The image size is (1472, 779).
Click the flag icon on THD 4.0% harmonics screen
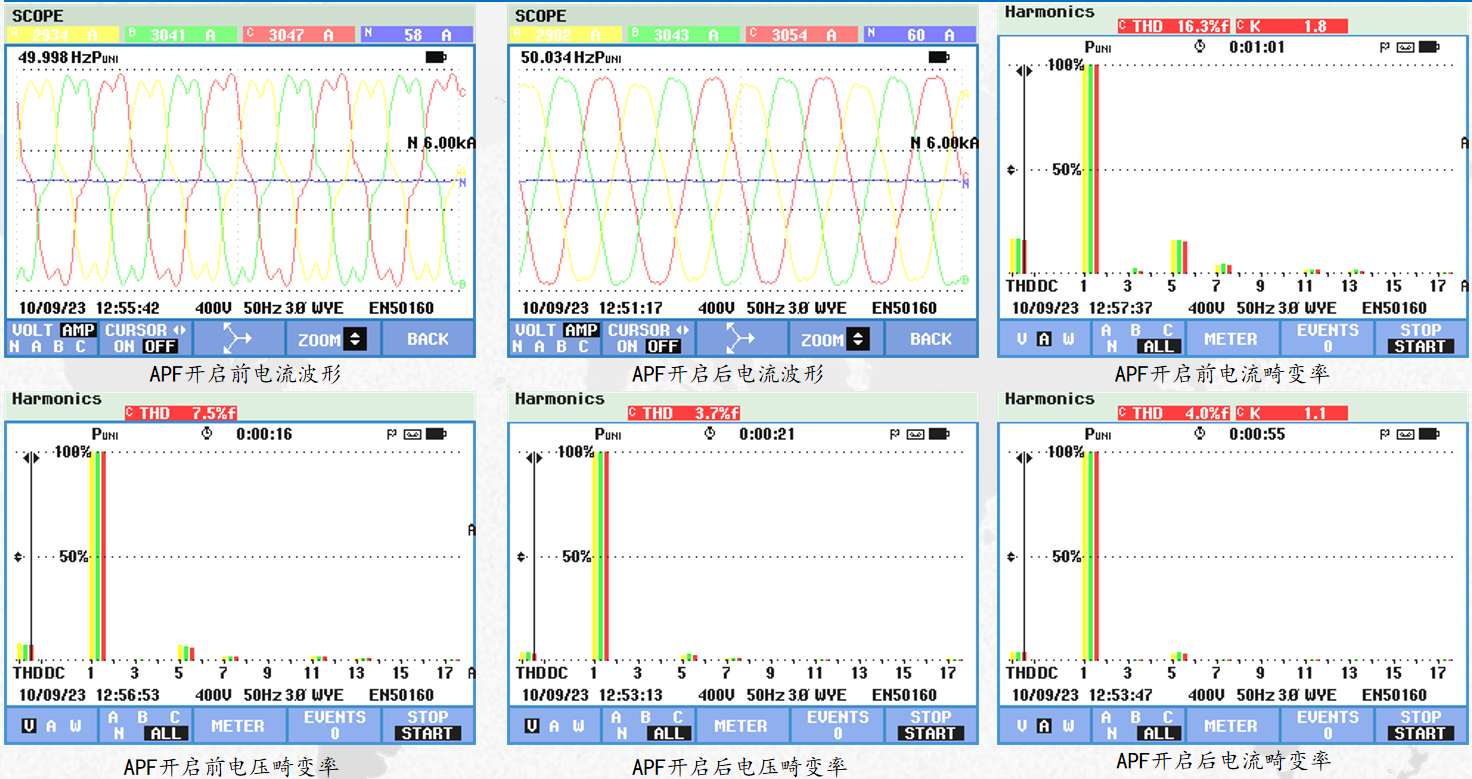point(1385,434)
